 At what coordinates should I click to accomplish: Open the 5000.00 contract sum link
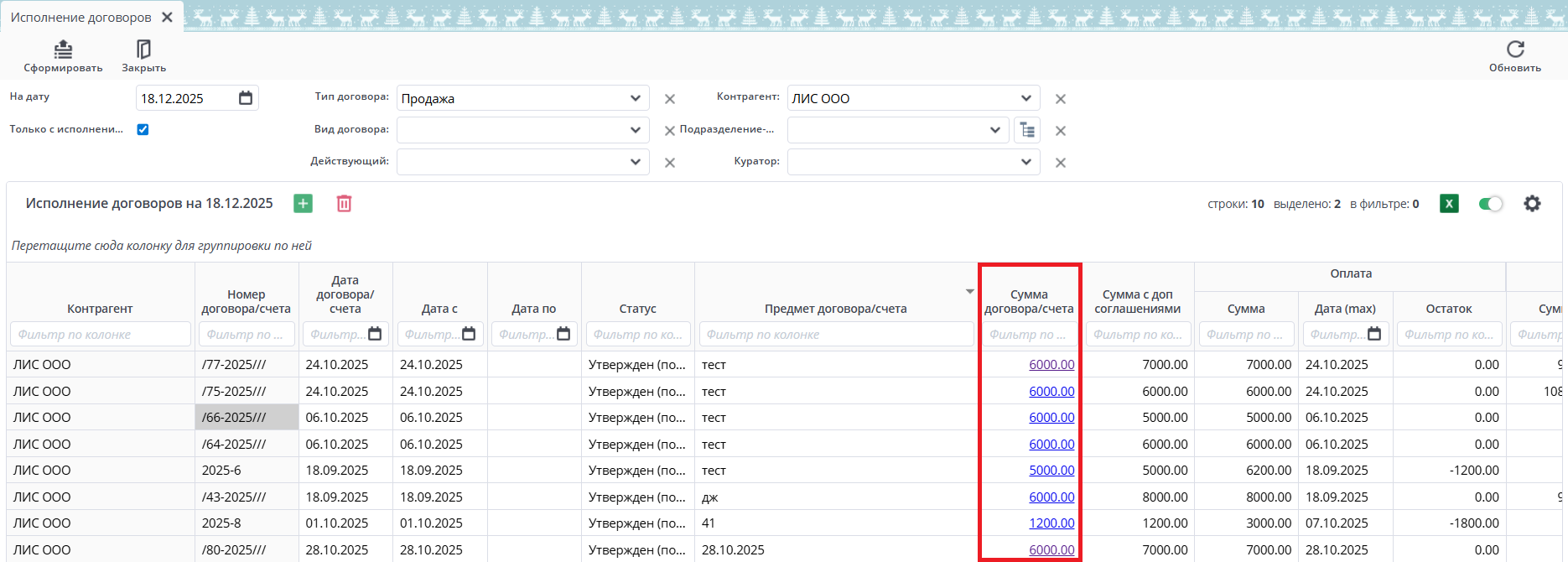point(1051,471)
